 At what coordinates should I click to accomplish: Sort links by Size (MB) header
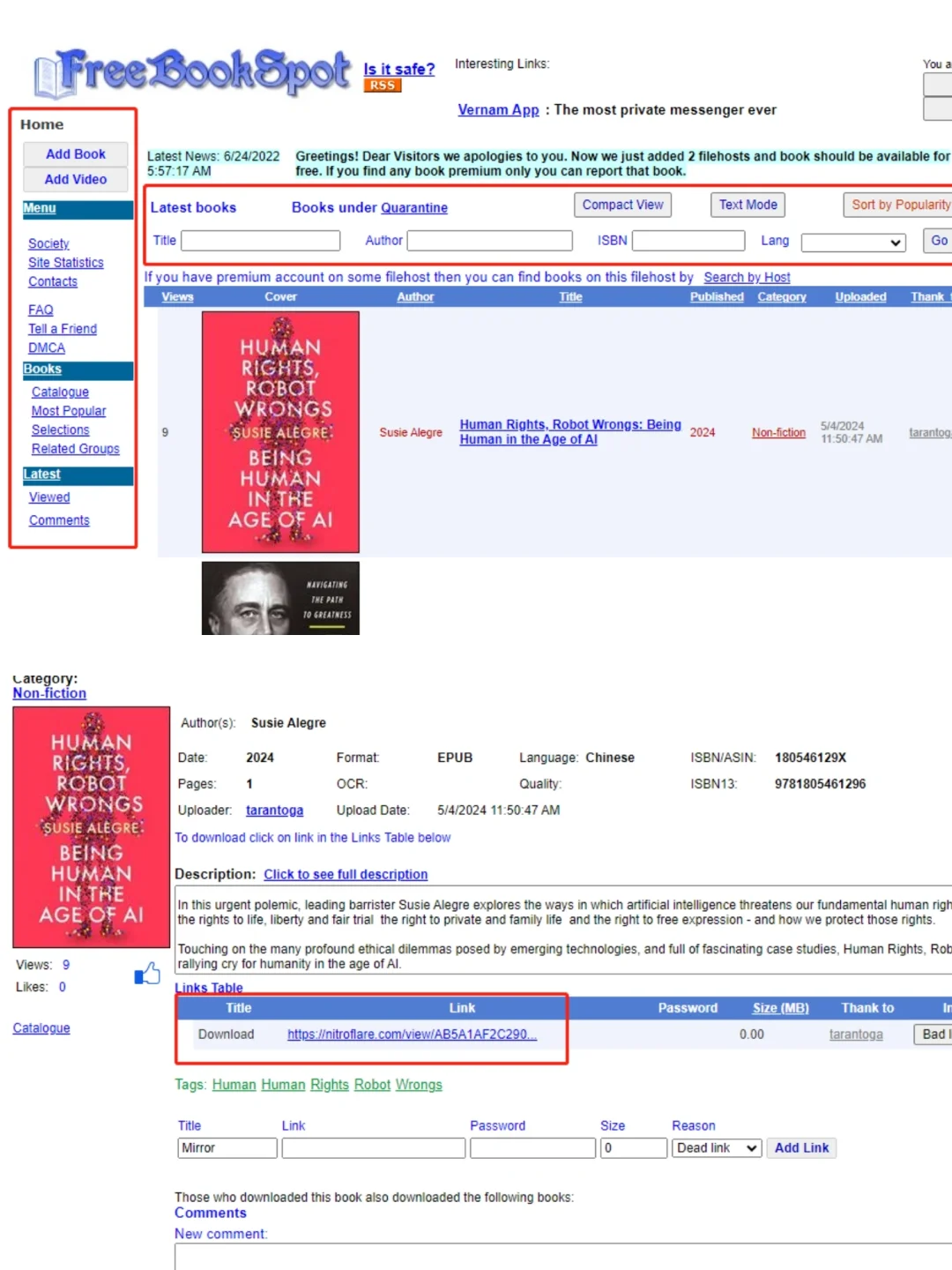click(x=780, y=1008)
